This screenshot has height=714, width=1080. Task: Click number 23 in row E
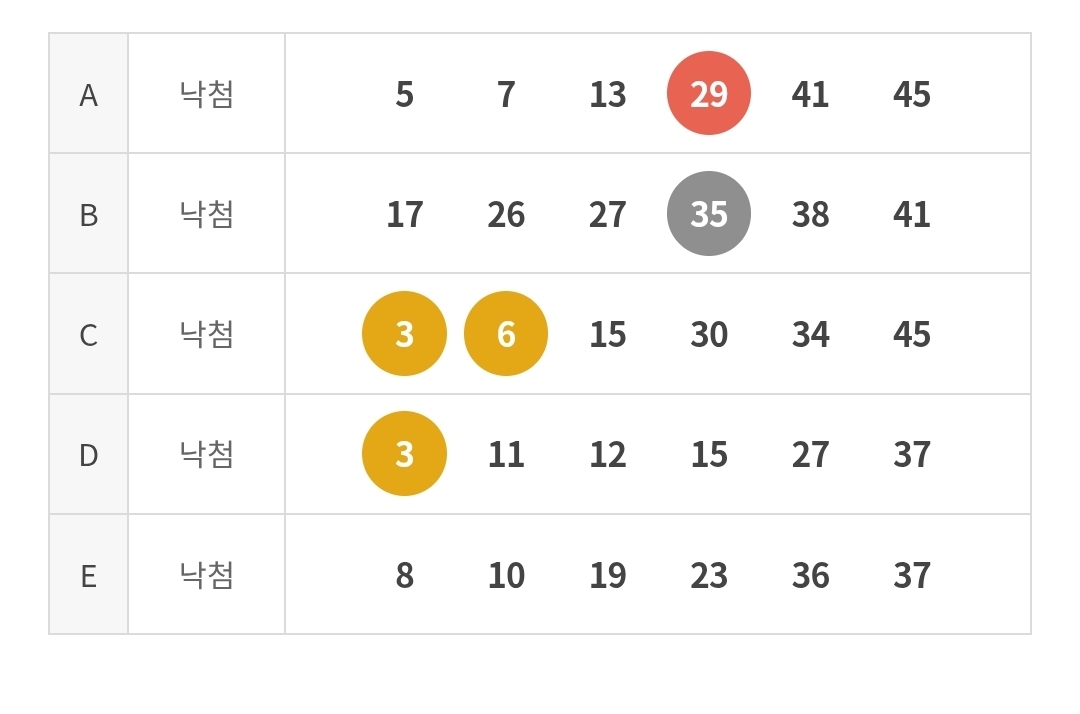click(x=708, y=575)
